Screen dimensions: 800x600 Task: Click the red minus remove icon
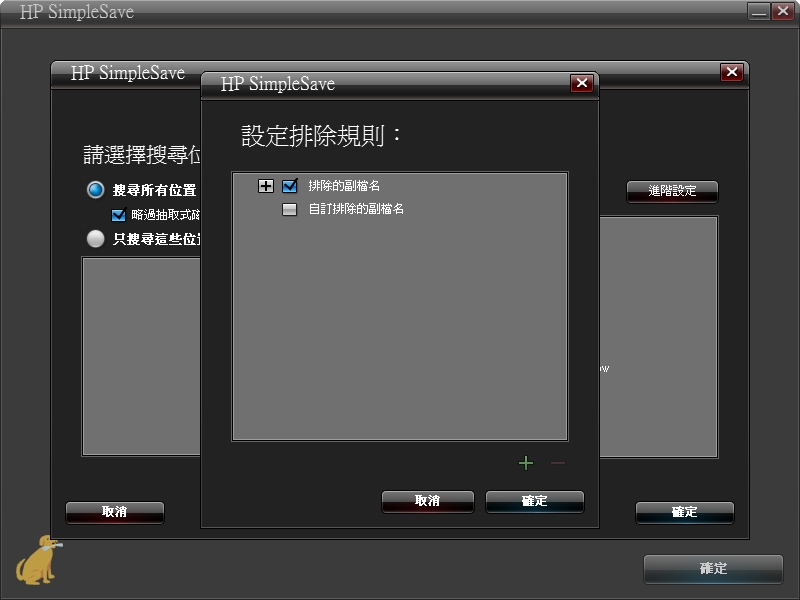pos(558,463)
